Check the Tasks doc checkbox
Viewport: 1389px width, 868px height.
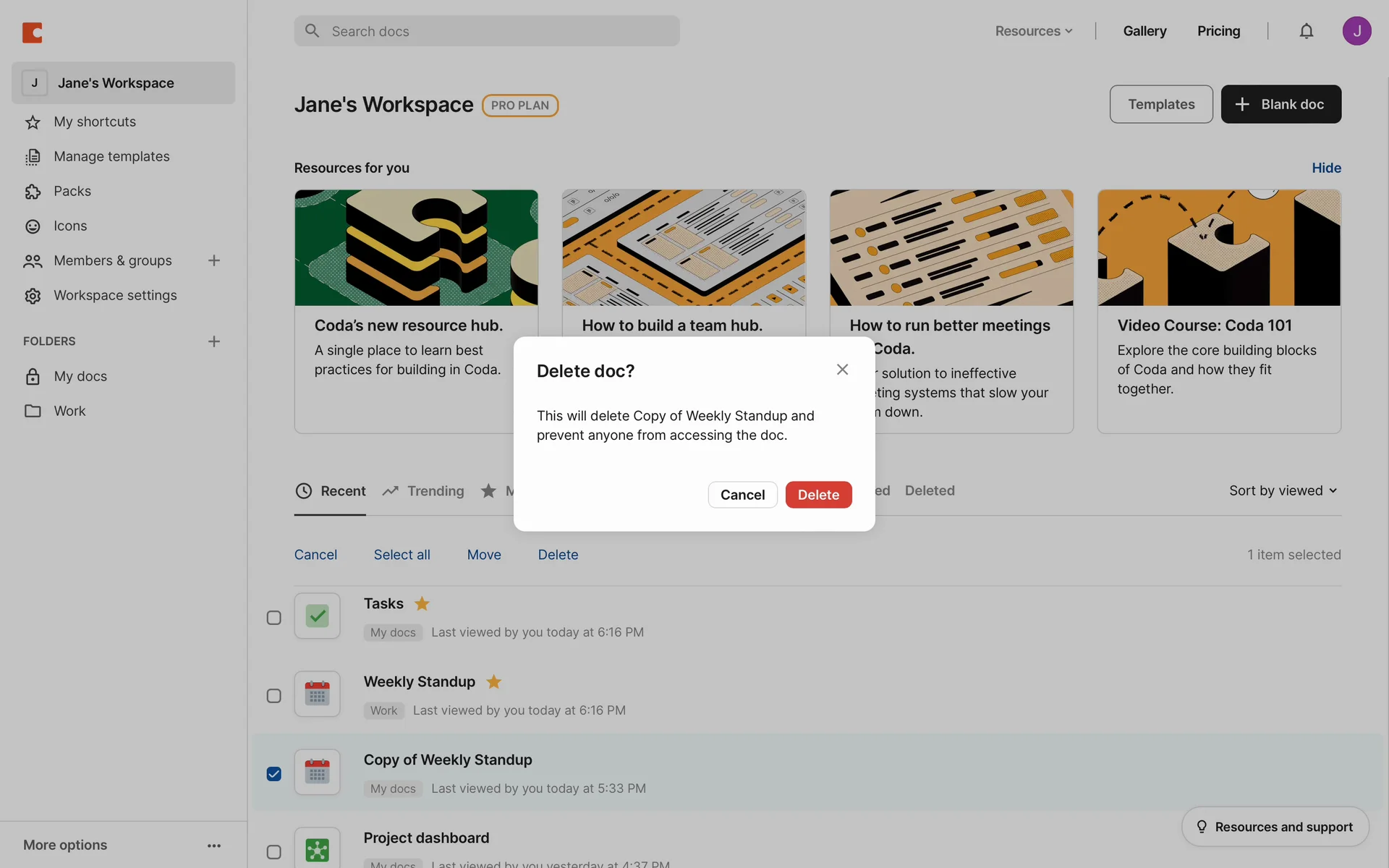(274, 618)
